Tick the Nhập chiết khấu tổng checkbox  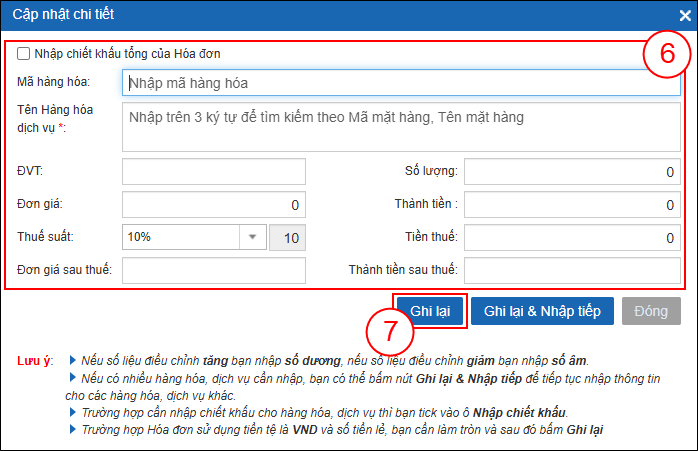pos(24,53)
